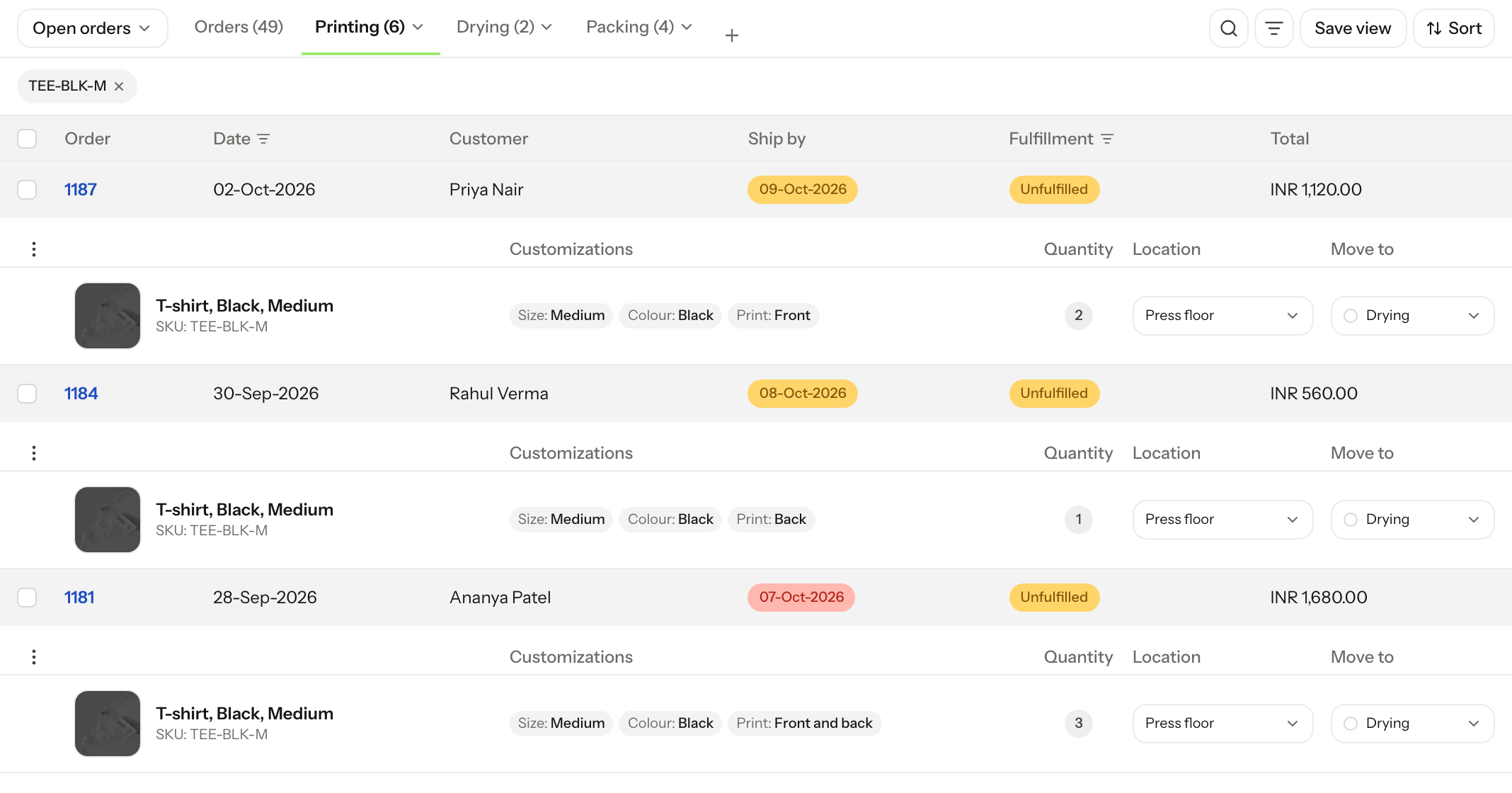Open order link 1184
Image resolution: width=1512 pixels, height=793 pixels.
[x=81, y=394]
